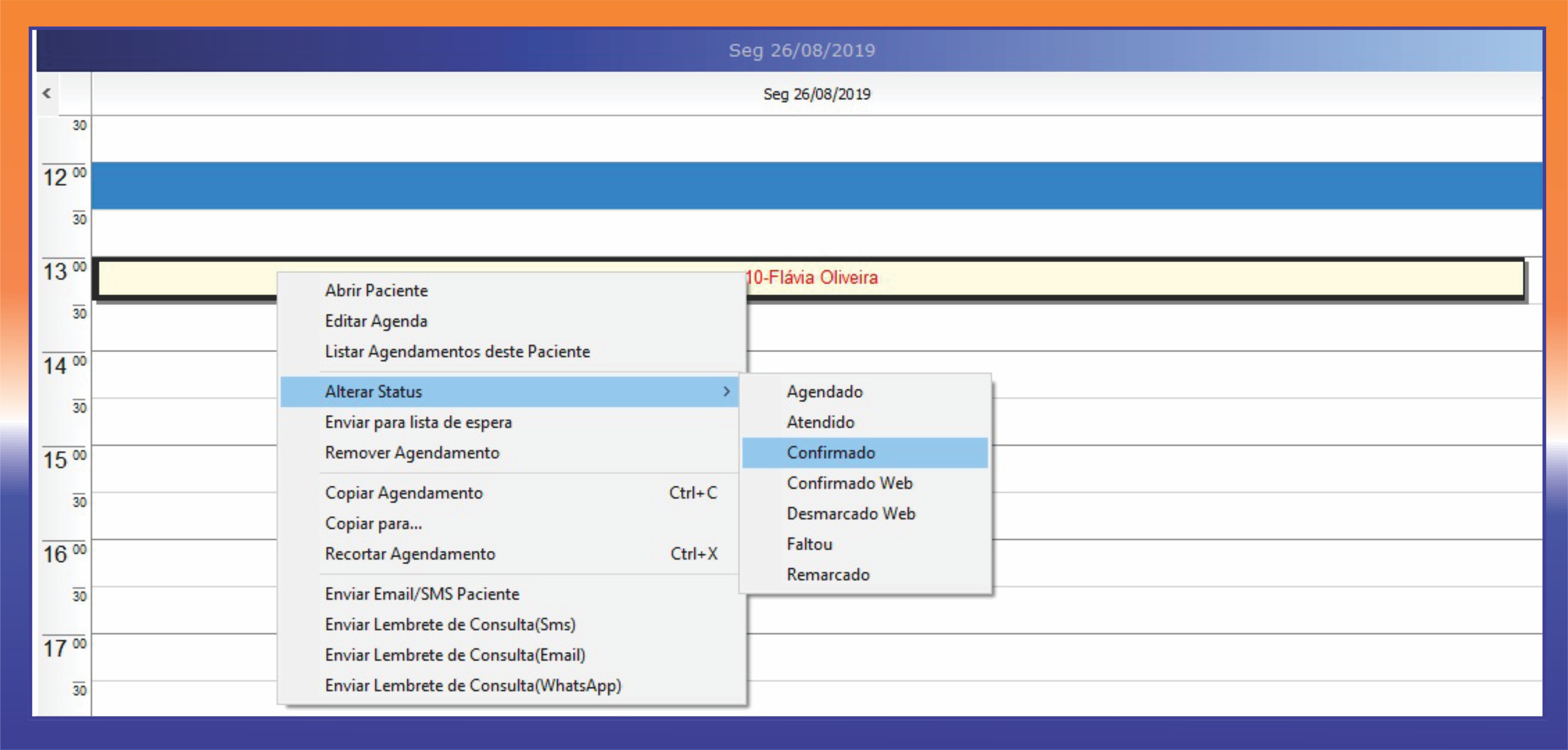Click Listar Agendamentos deste Paciente
1568x750 pixels.
pyautogui.click(x=457, y=351)
